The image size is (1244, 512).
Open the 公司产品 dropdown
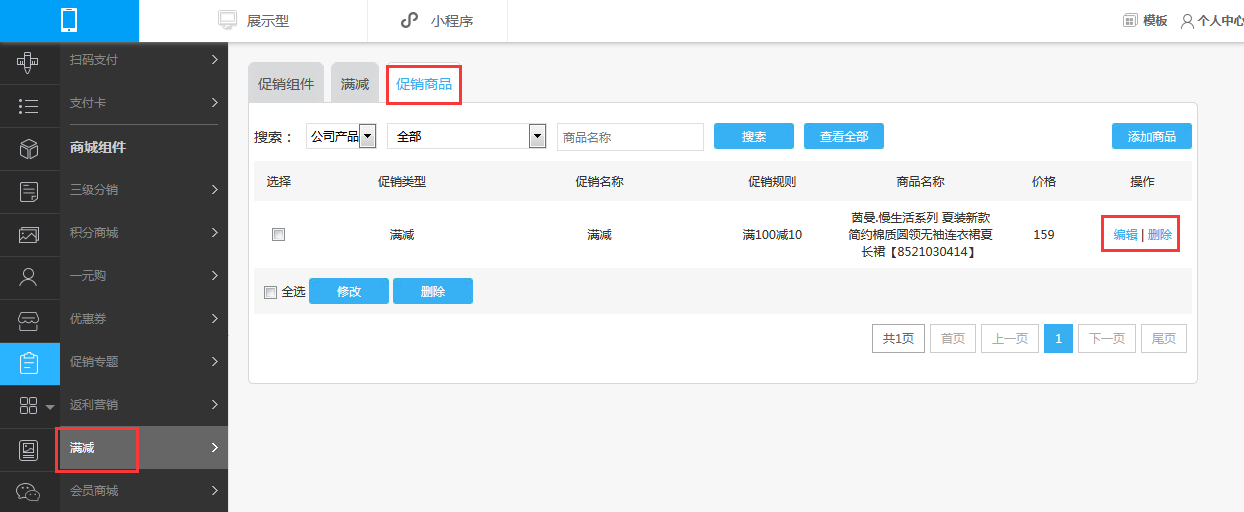coord(340,136)
